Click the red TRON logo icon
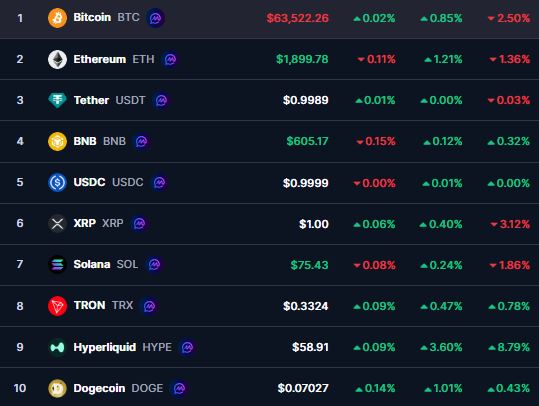Screen dimensions: 539x406 click(x=57, y=306)
